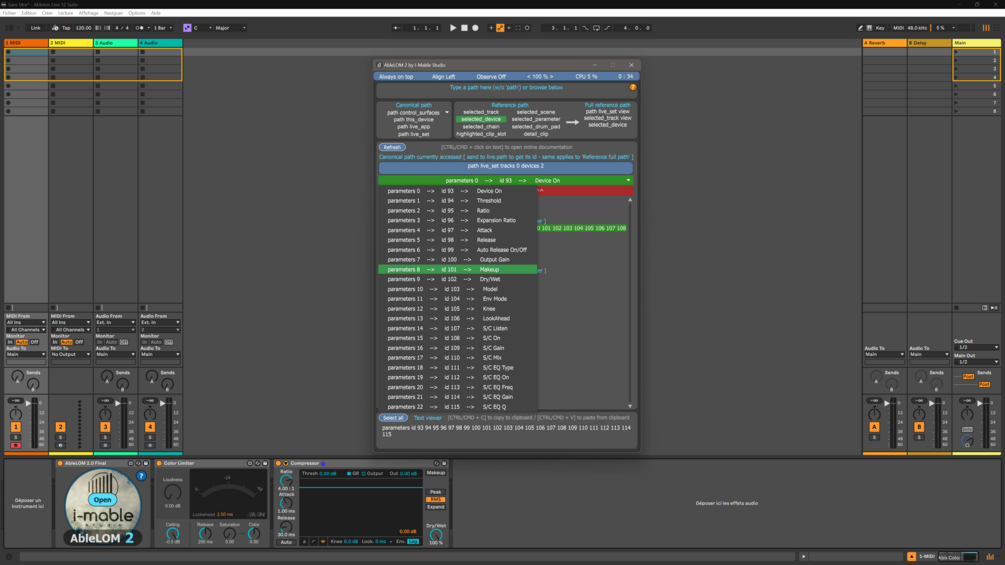Select the A Reverb return track header
This screenshot has height=565, width=1005.
pos(884,43)
